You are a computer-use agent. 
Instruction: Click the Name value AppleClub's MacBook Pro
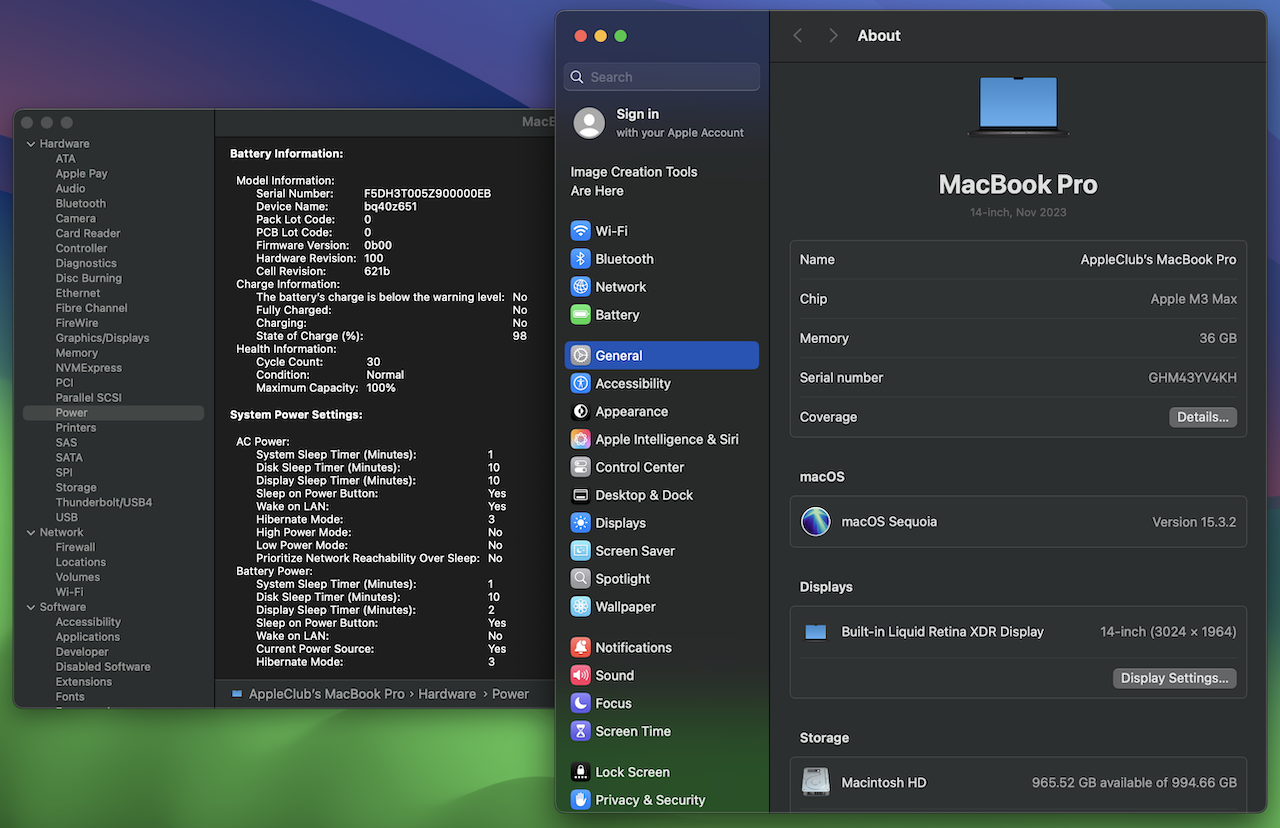1158,259
